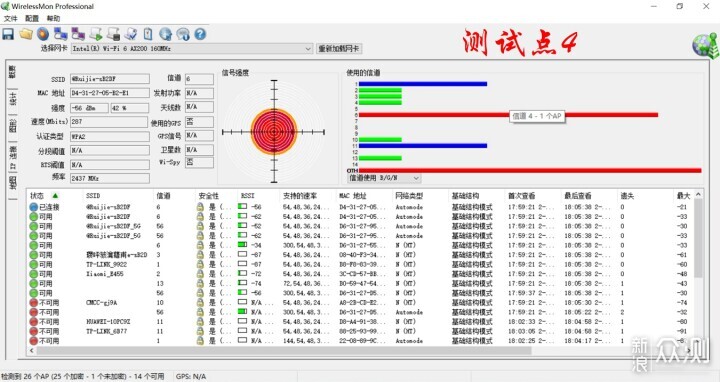720x382 pixels.
Task: Click the MAC 地址 value field D4-31-27
Action: tap(110, 93)
